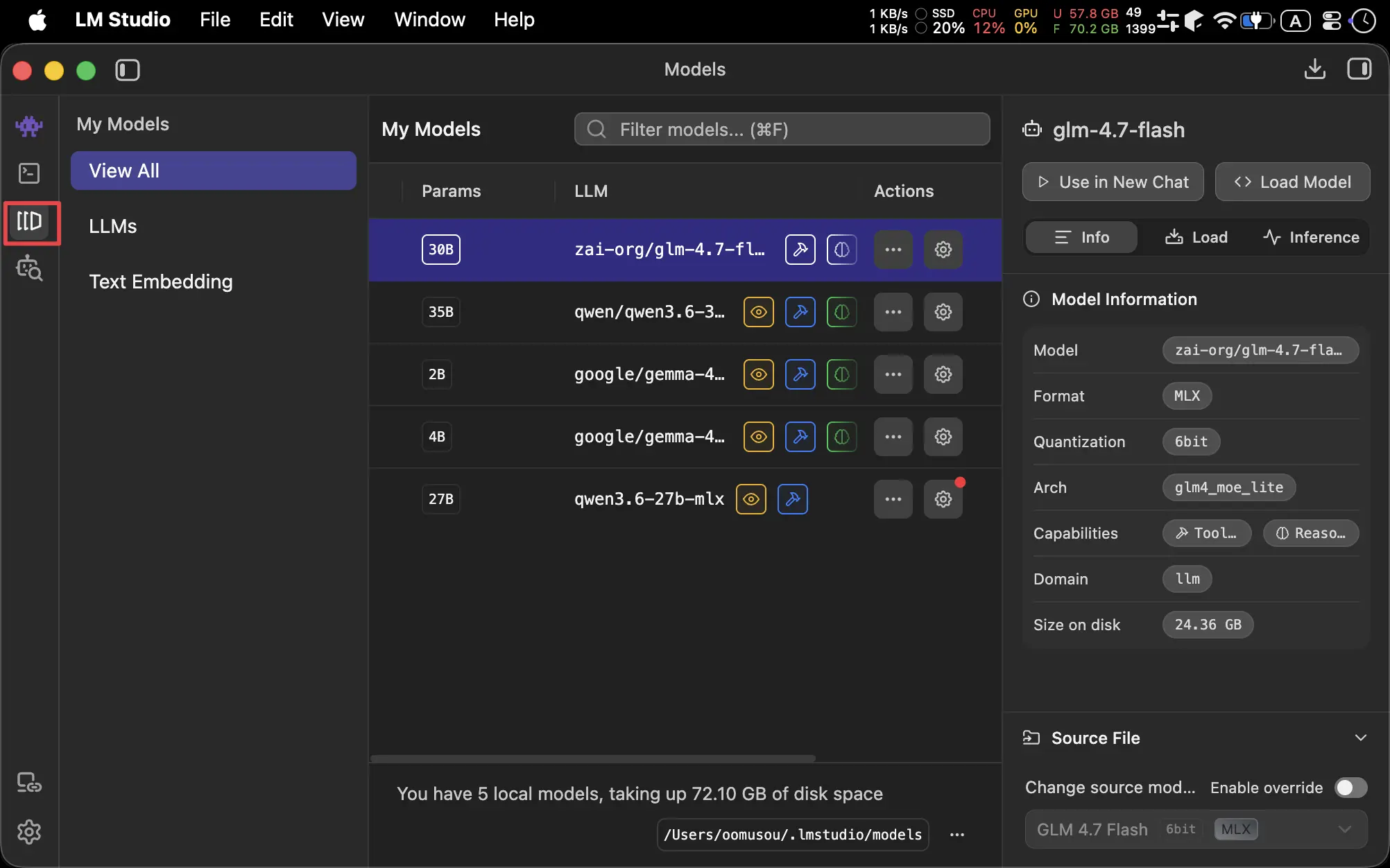Open the LM Link icon in sidebar bottom
Viewport: 1390px width, 868px height.
pos(29,783)
